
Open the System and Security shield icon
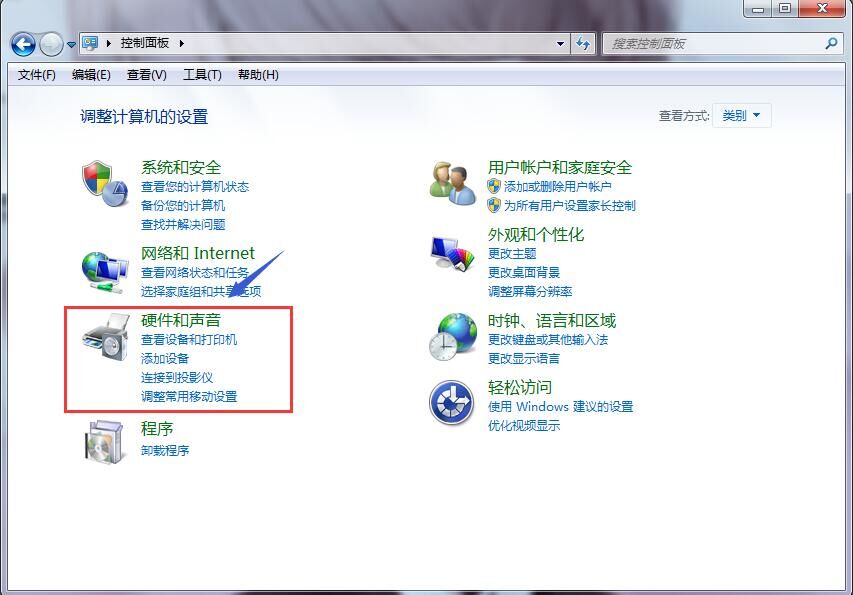pos(106,183)
